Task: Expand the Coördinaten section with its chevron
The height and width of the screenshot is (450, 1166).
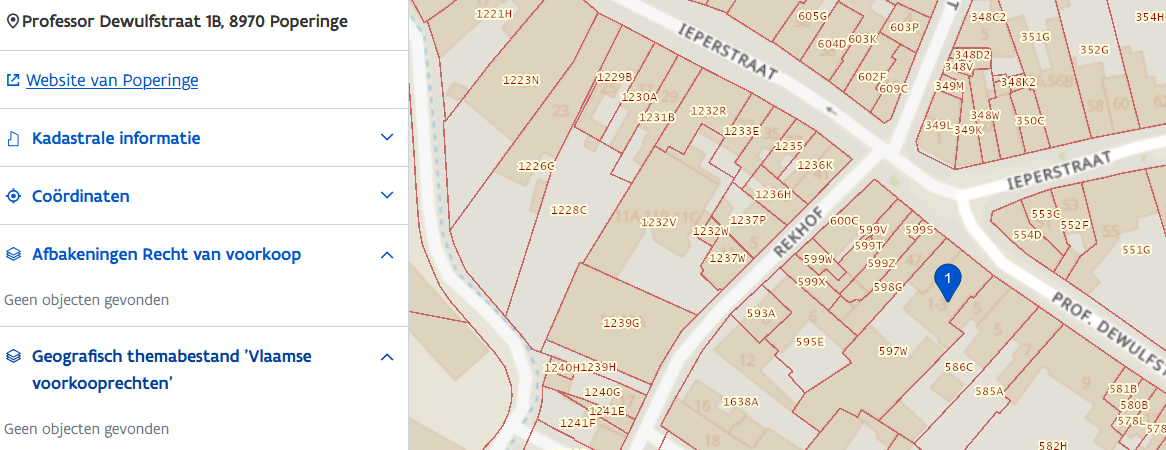Action: tap(387, 196)
